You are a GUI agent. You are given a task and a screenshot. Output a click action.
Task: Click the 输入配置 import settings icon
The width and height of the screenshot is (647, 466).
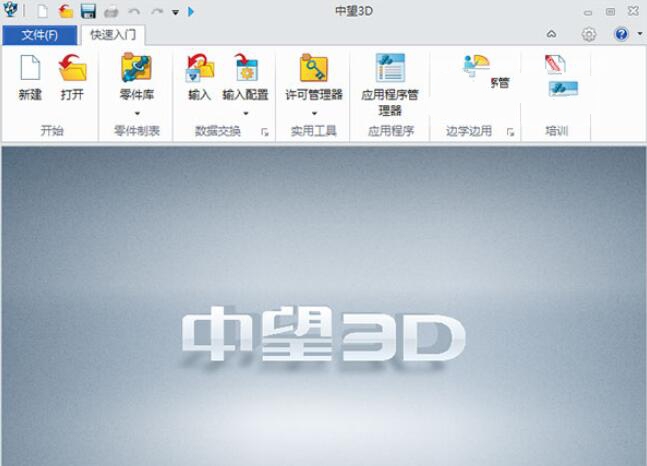click(246, 69)
